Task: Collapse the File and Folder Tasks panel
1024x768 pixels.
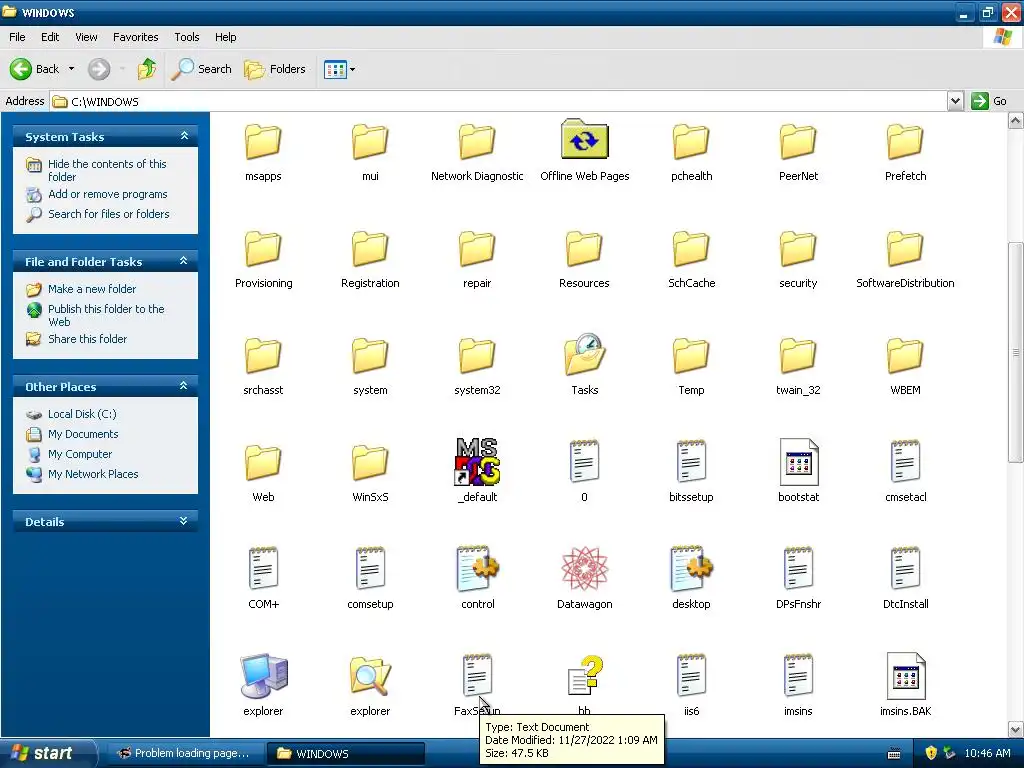Action: click(x=184, y=261)
